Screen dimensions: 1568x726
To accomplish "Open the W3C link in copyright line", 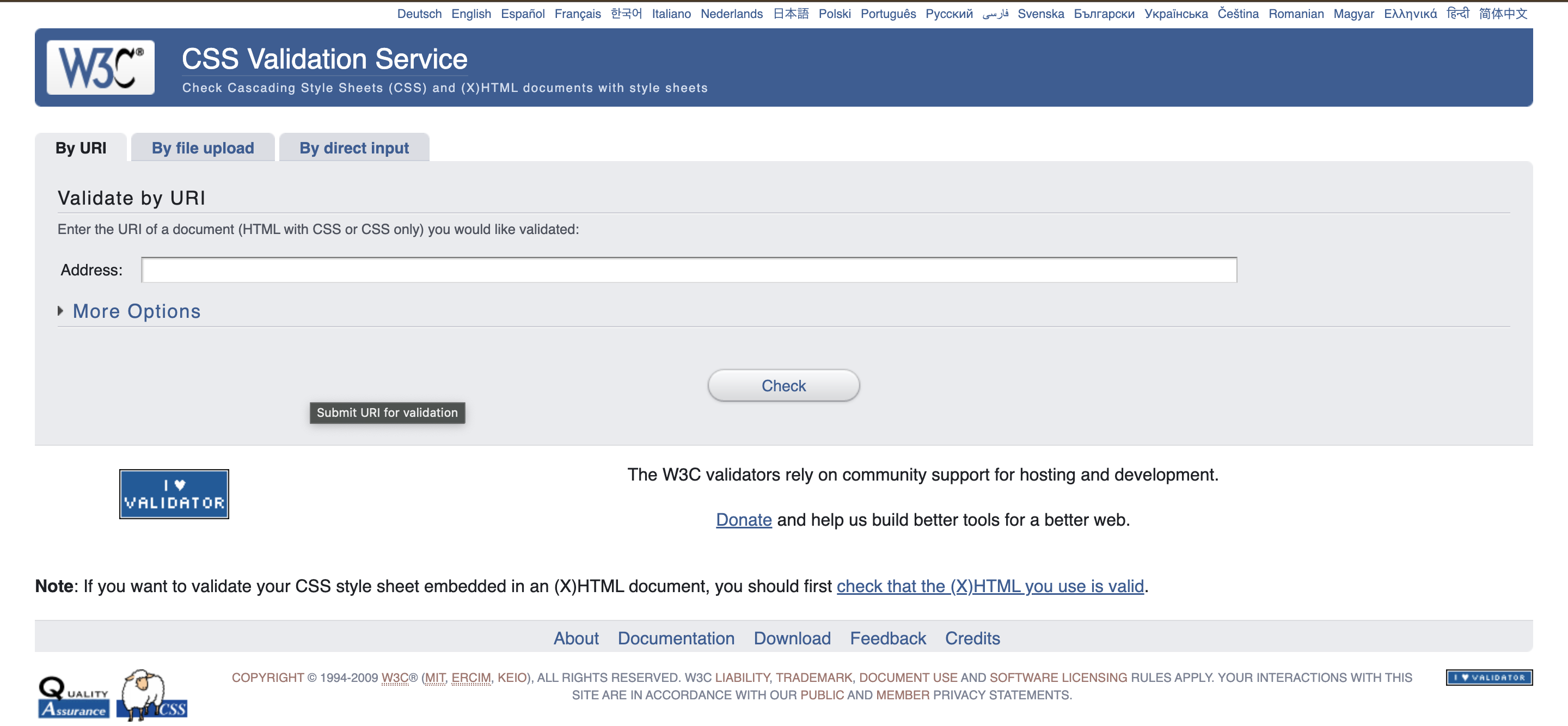I will 395,678.
